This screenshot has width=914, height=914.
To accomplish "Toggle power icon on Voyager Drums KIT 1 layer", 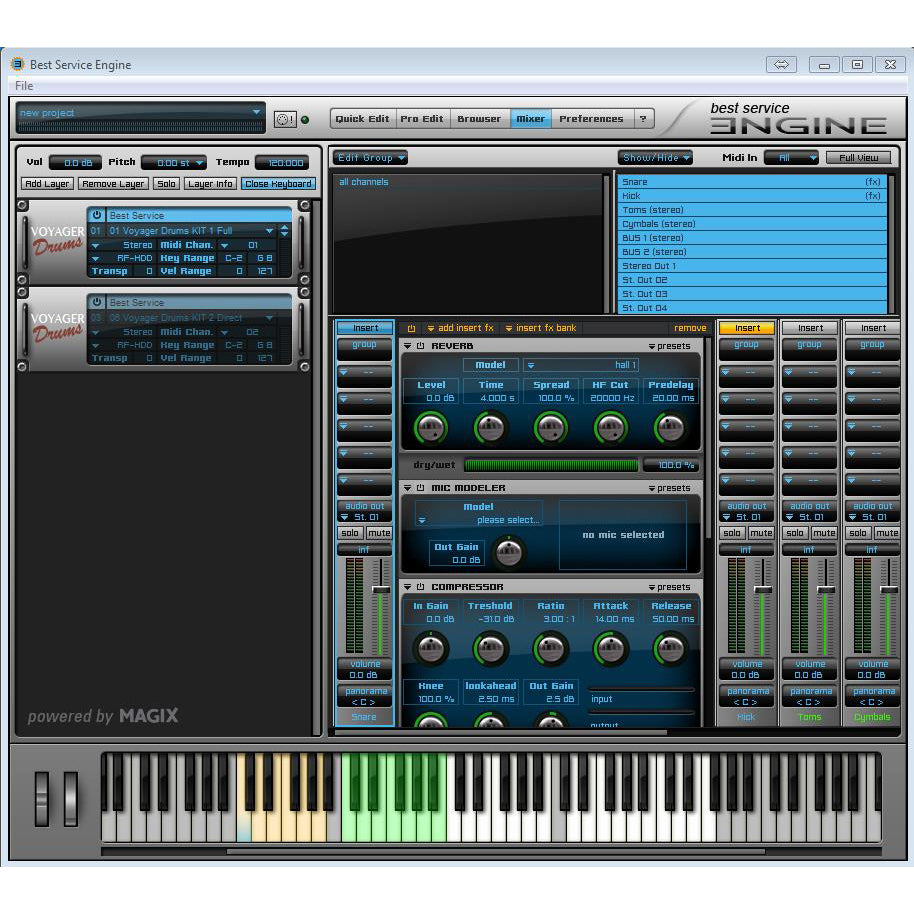I will [97, 216].
